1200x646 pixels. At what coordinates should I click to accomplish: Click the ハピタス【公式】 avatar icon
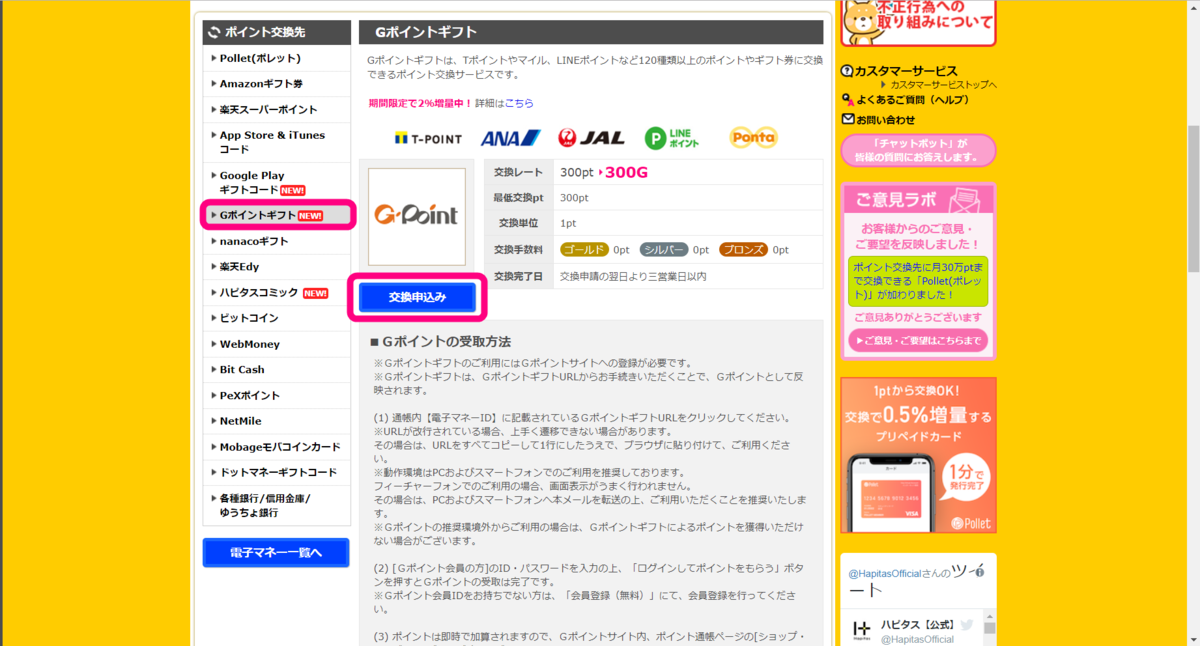[x=861, y=630]
